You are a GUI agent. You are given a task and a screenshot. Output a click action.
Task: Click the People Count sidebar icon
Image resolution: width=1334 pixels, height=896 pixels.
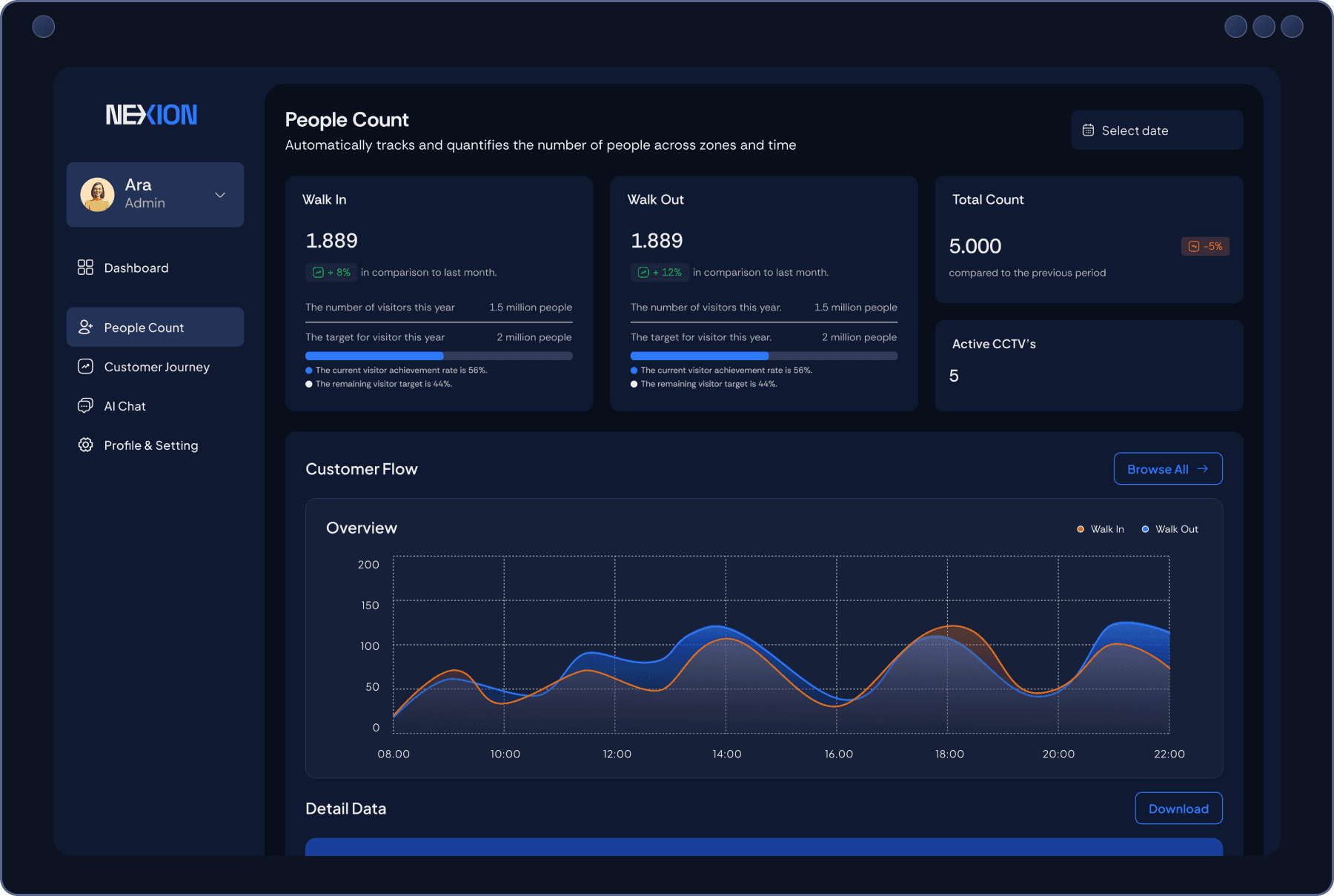(x=85, y=327)
